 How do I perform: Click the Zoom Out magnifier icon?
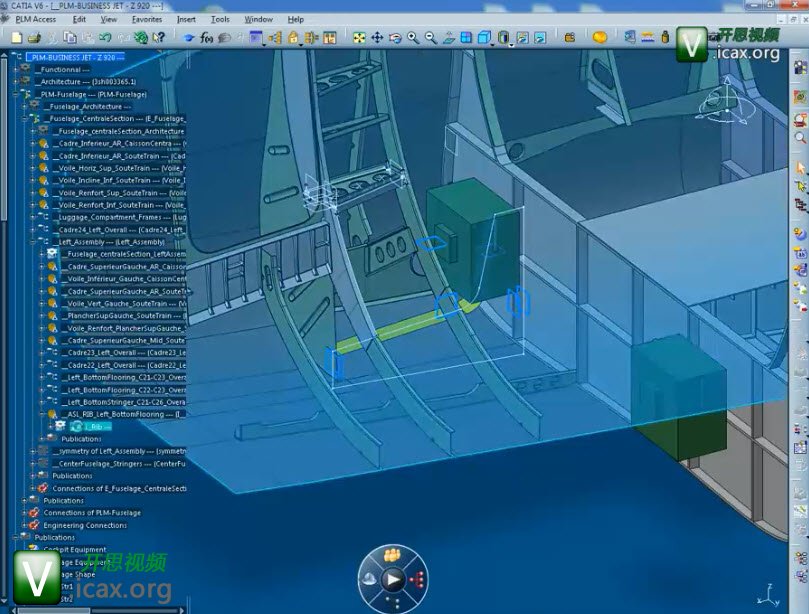[x=431, y=38]
